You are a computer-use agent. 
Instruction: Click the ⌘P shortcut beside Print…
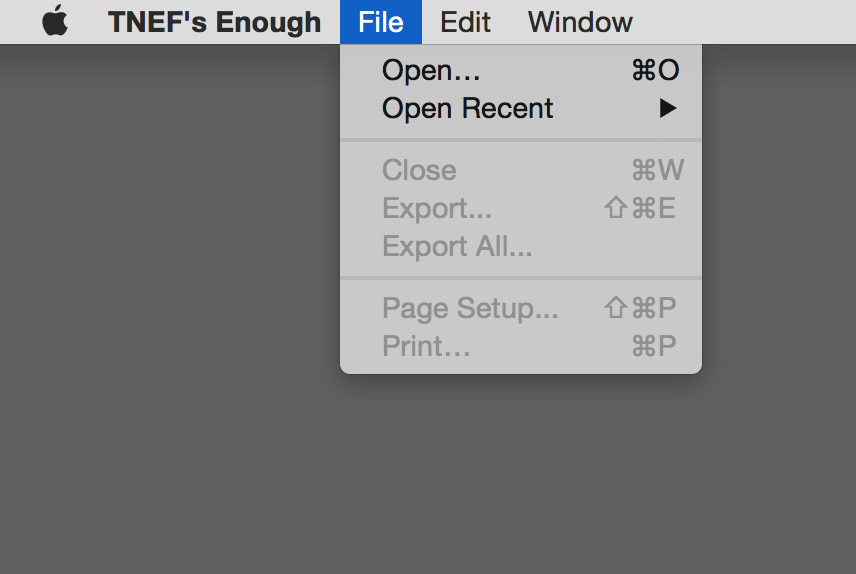coord(653,346)
